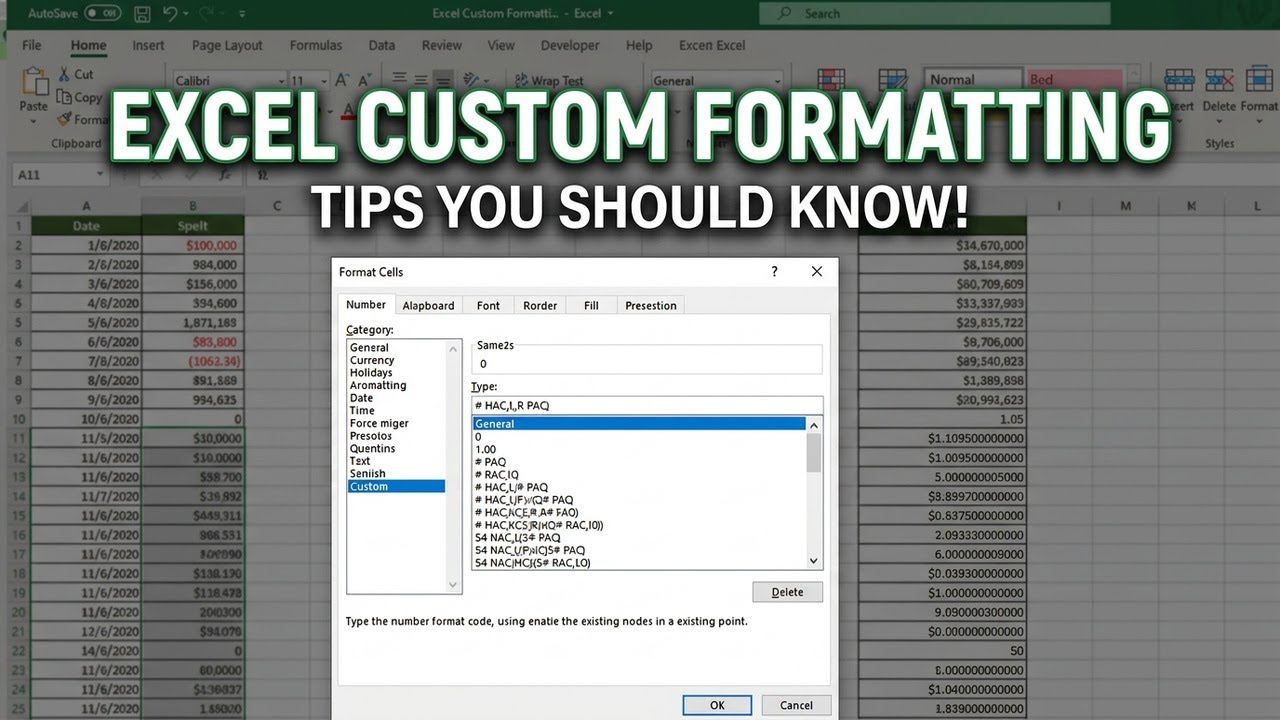
Task: Click the Cut scissors icon
Action: click(x=64, y=74)
